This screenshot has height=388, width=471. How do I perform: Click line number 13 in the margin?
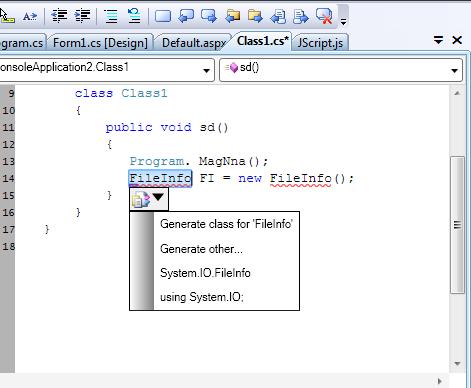tap(8, 162)
